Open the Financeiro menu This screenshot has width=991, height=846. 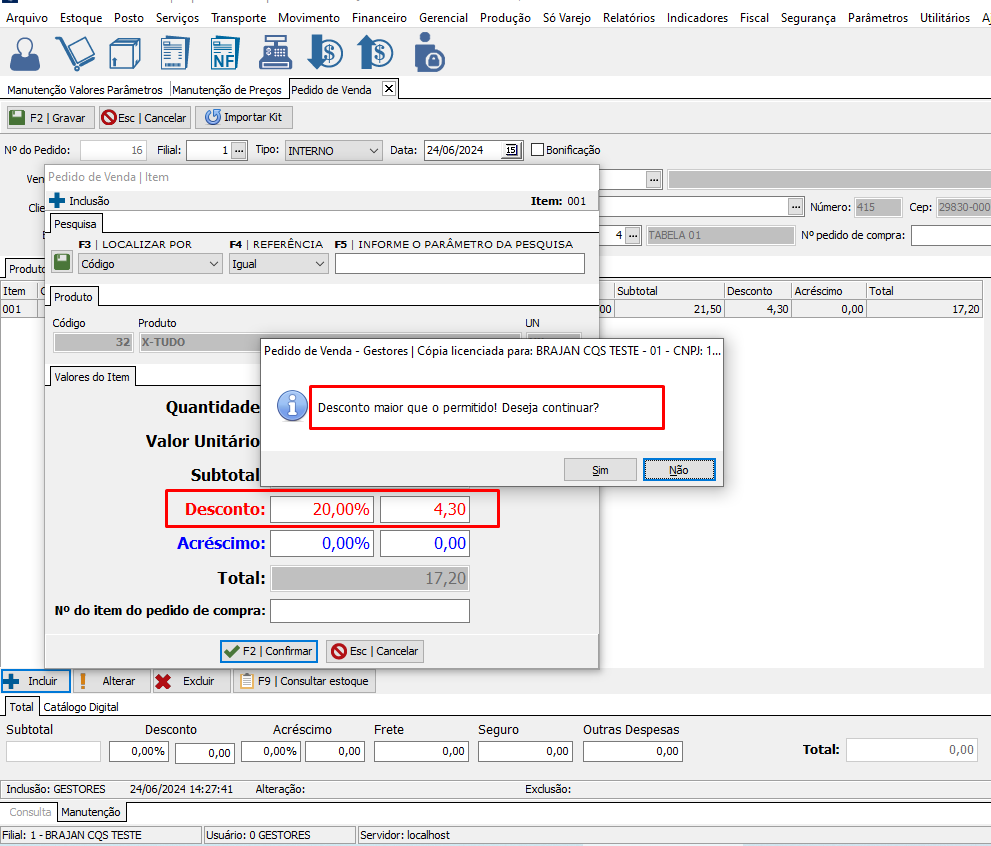pyautogui.click(x=379, y=18)
